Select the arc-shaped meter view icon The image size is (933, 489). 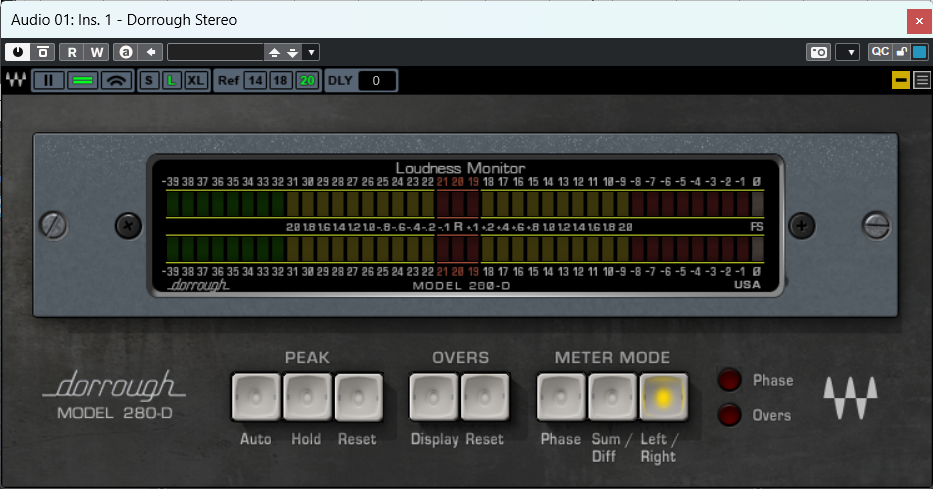(117, 81)
